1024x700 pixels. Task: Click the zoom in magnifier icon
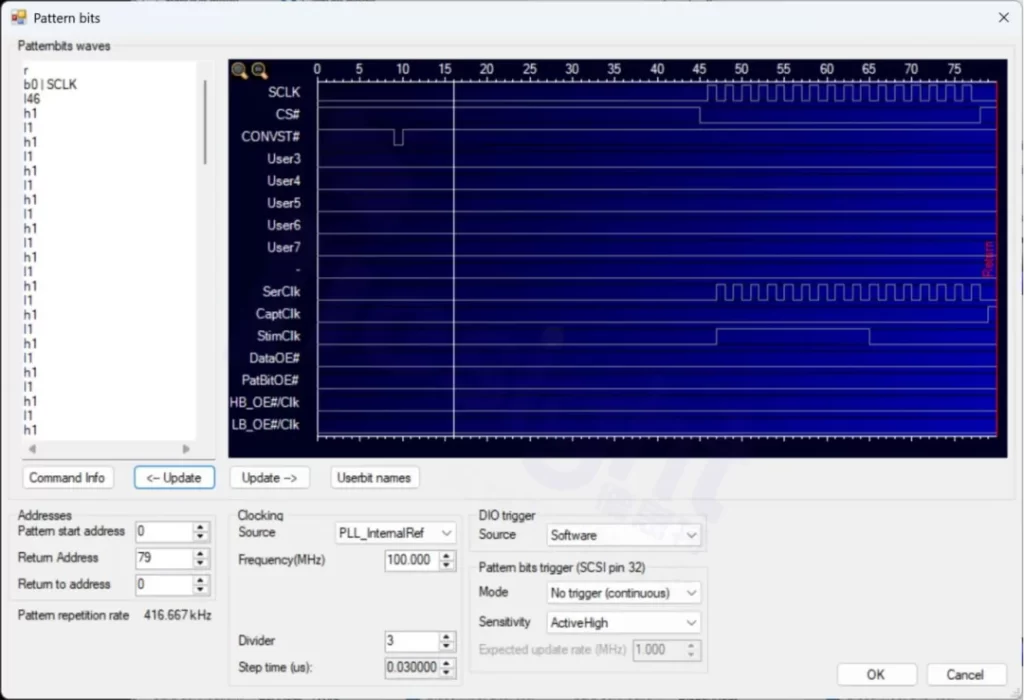point(239,70)
